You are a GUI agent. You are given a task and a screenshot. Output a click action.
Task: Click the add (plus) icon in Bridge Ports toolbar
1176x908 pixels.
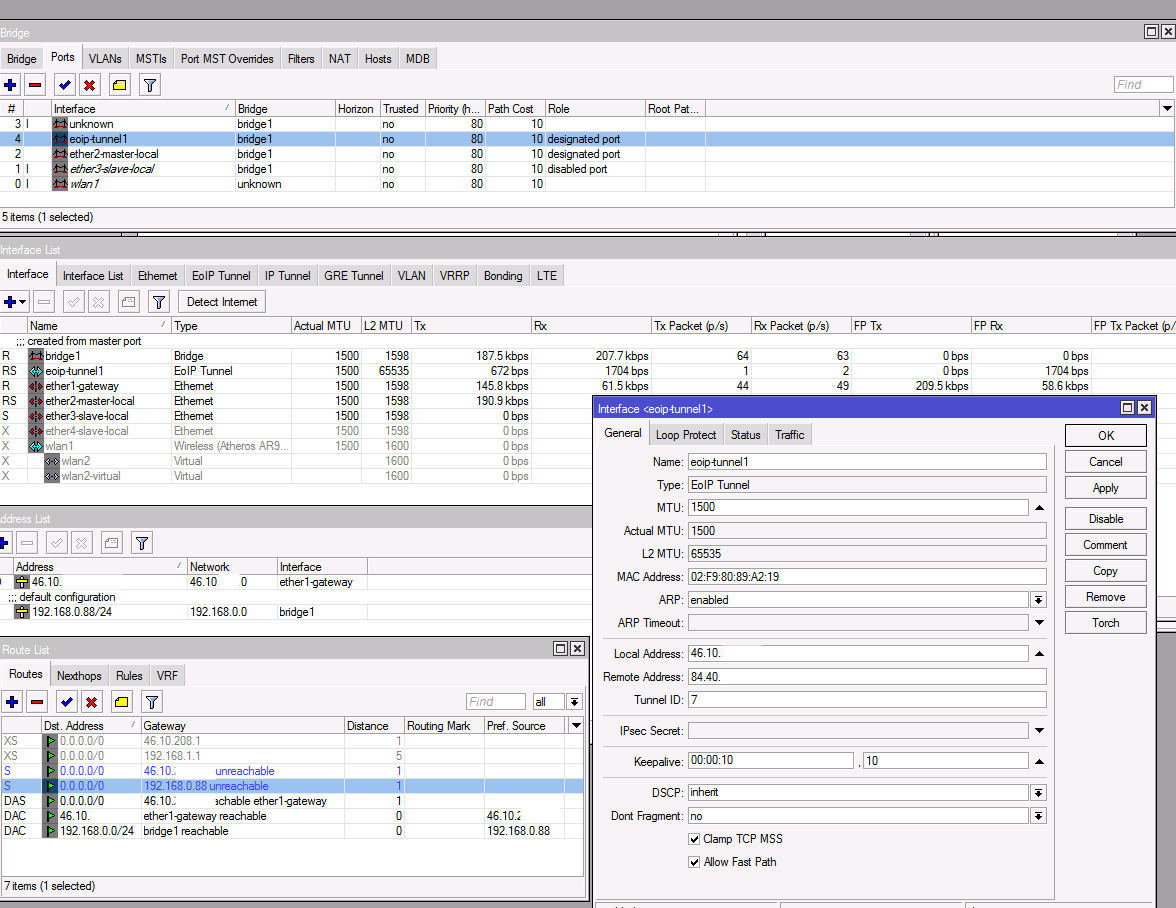click(11, 85)
